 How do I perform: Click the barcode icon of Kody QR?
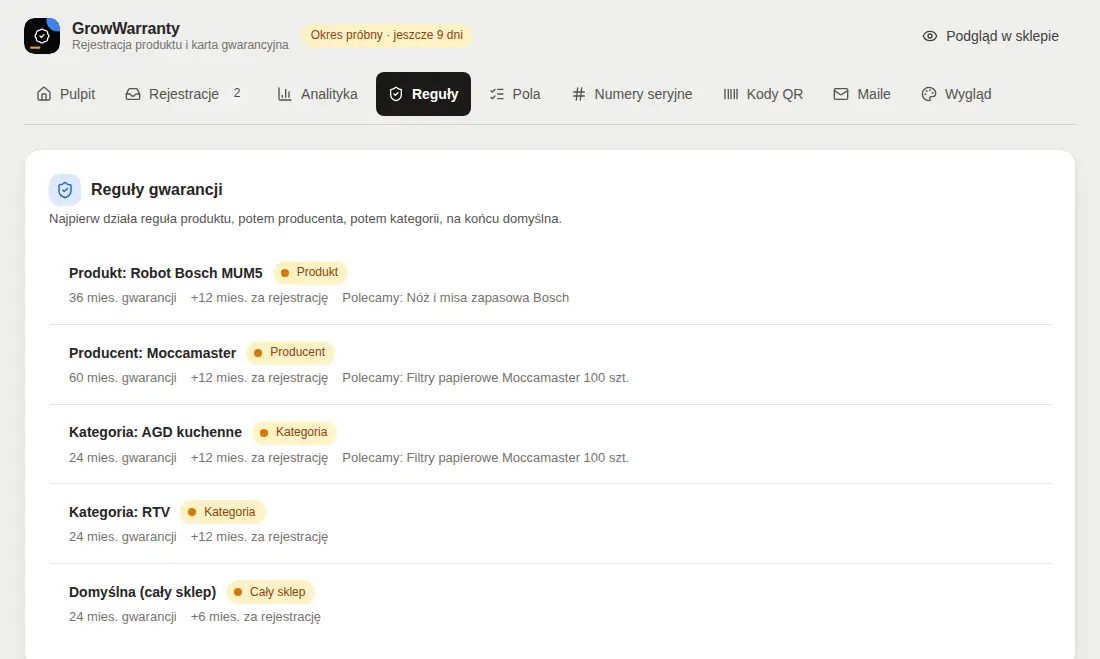(x=730, y=94)
